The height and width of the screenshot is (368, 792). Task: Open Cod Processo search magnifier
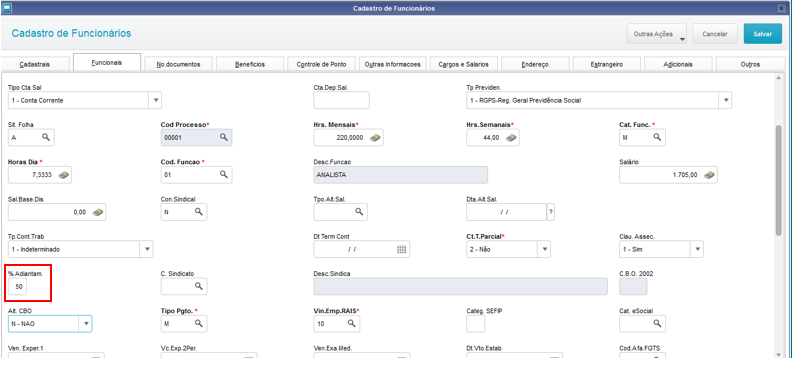223,137
